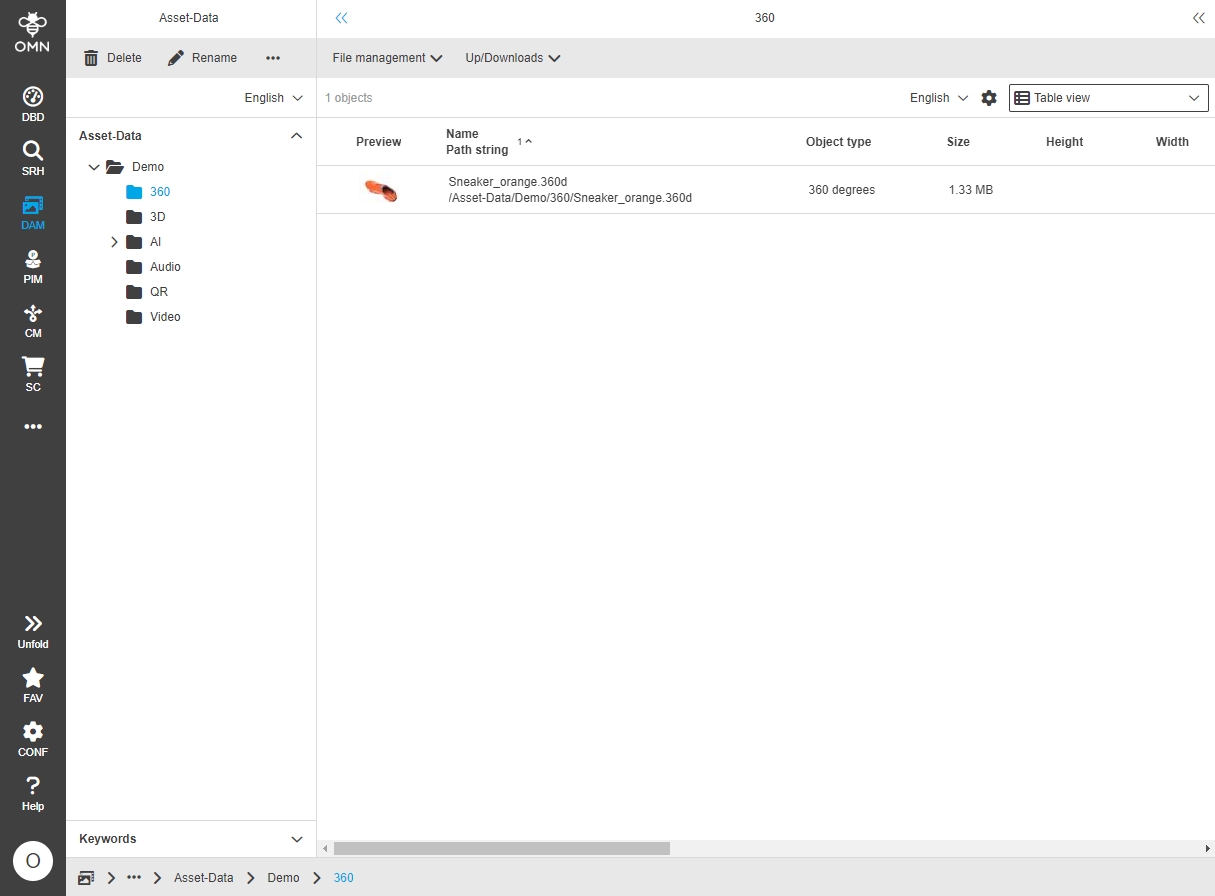Image resolution: width=1215 pixels, height=896 pixels.
Task: Click the Rename button
Action: pos(202,58)
